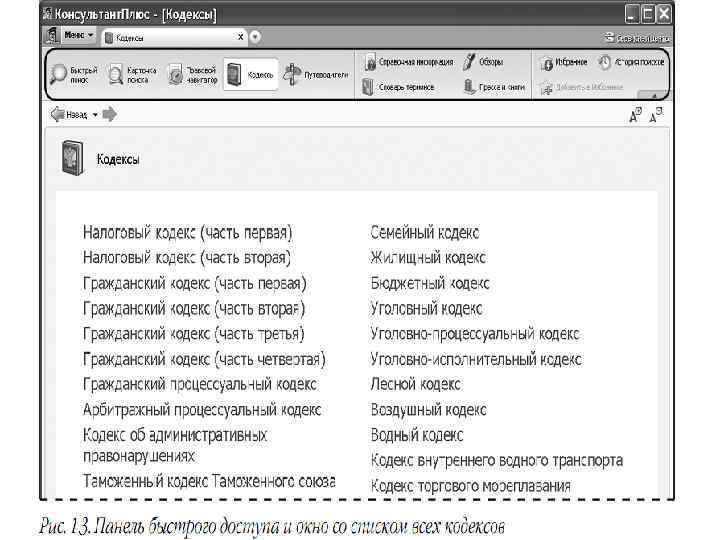Open Семейный кодекс
Image resolution: width=720 pixels, height=540 pixels.
[425, 232]
